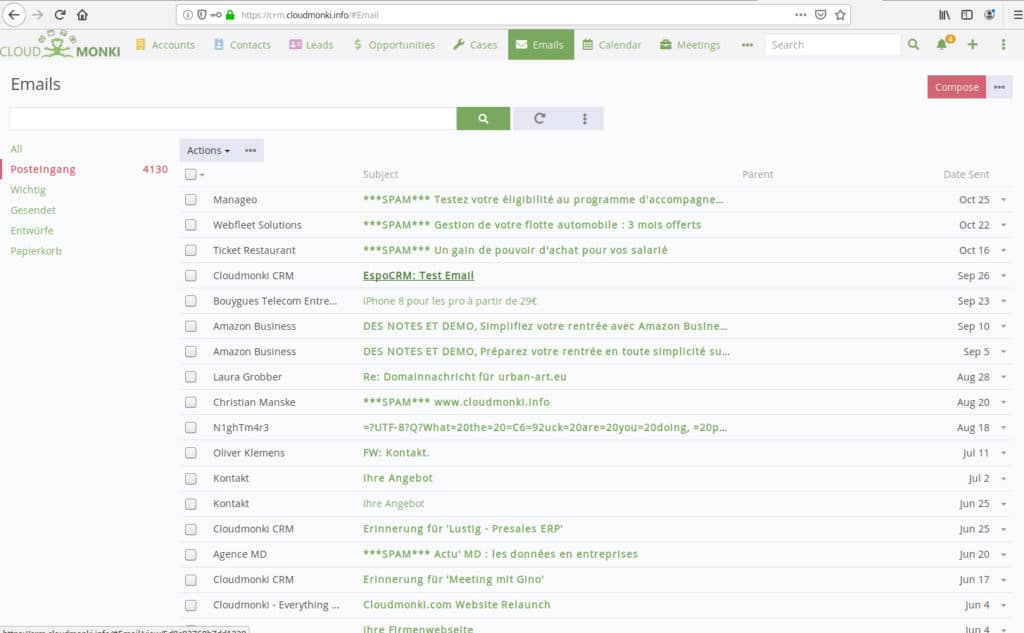
Task: Open 'FW: Kontakt.' email
Action: pos(396,453)
